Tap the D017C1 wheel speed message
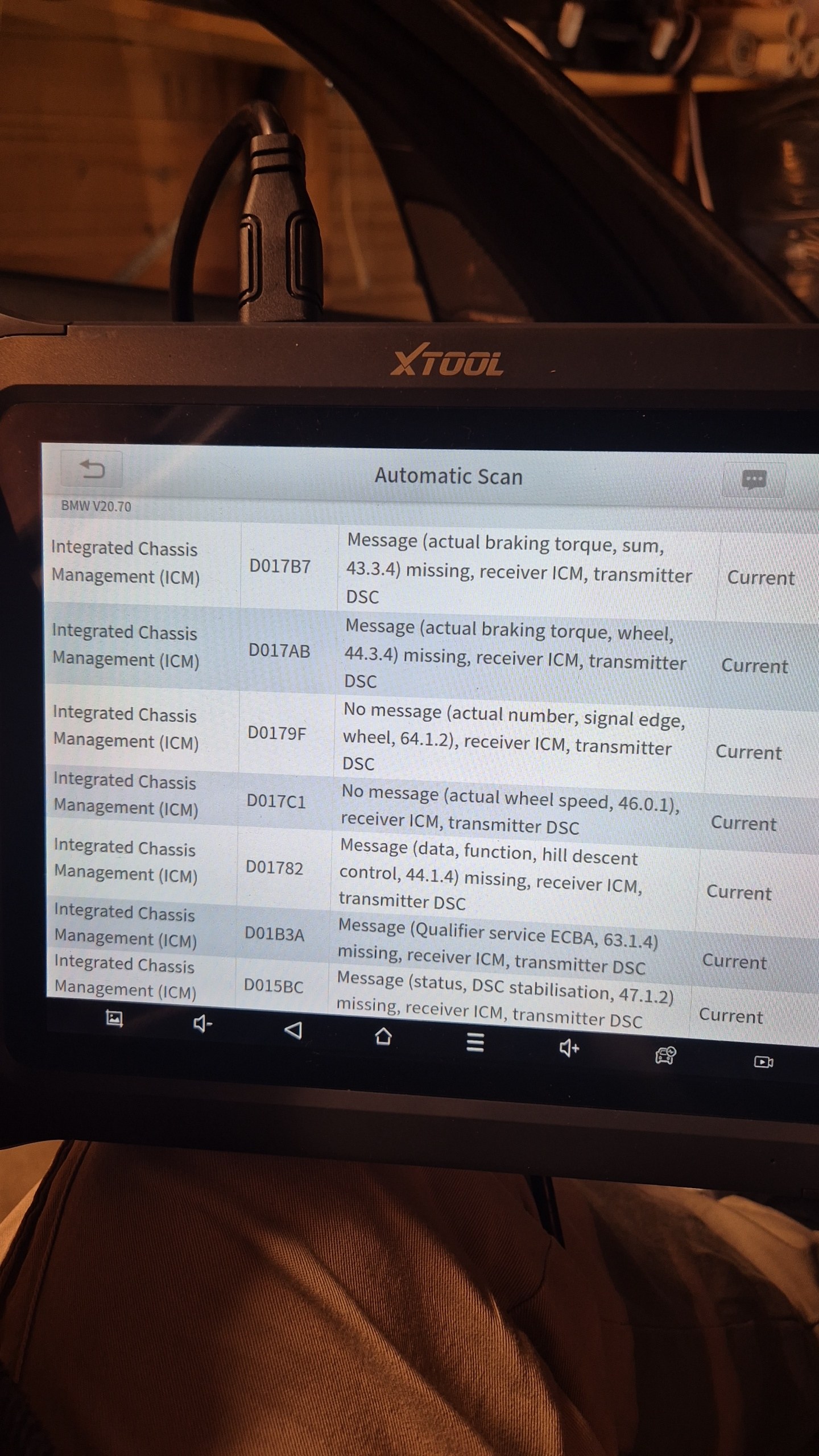The height and width of the screenshot is (1456, 819). tap(509, 810)
